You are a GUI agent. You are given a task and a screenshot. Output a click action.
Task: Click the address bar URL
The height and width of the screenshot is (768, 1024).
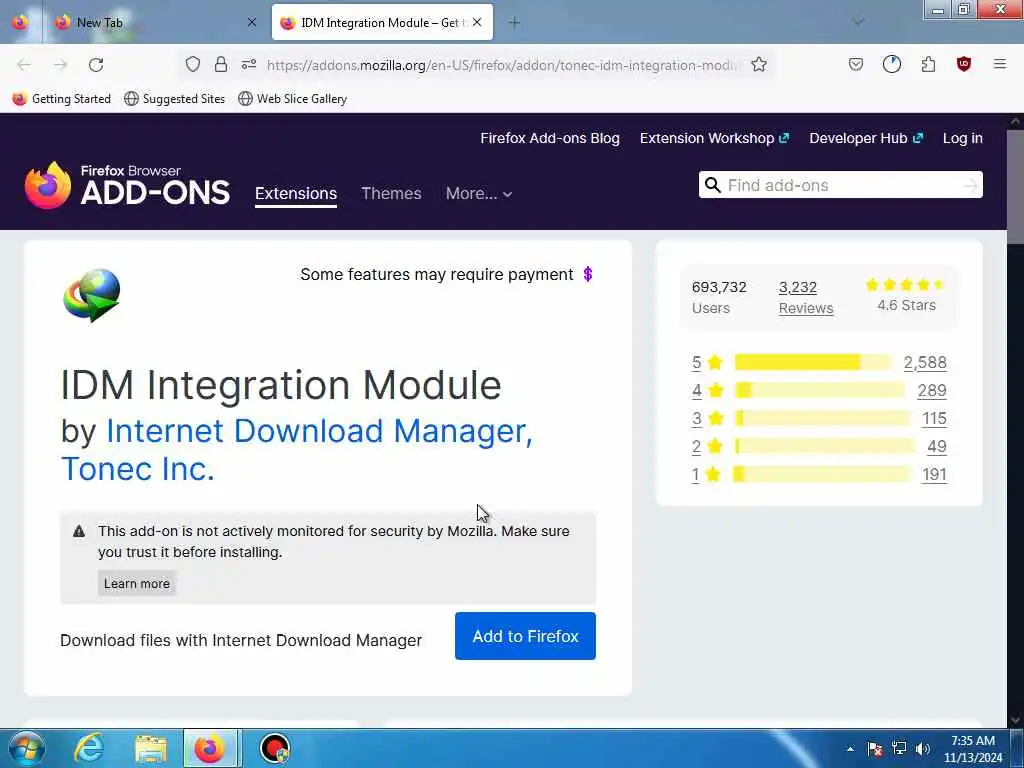click(501, 65)
